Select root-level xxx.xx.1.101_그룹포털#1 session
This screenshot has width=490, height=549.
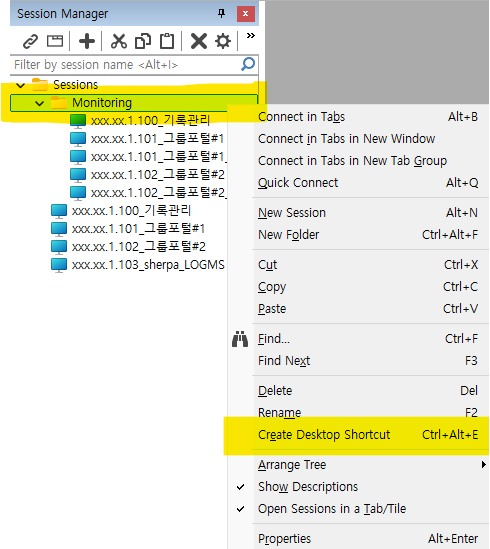[x=138, y=229]
